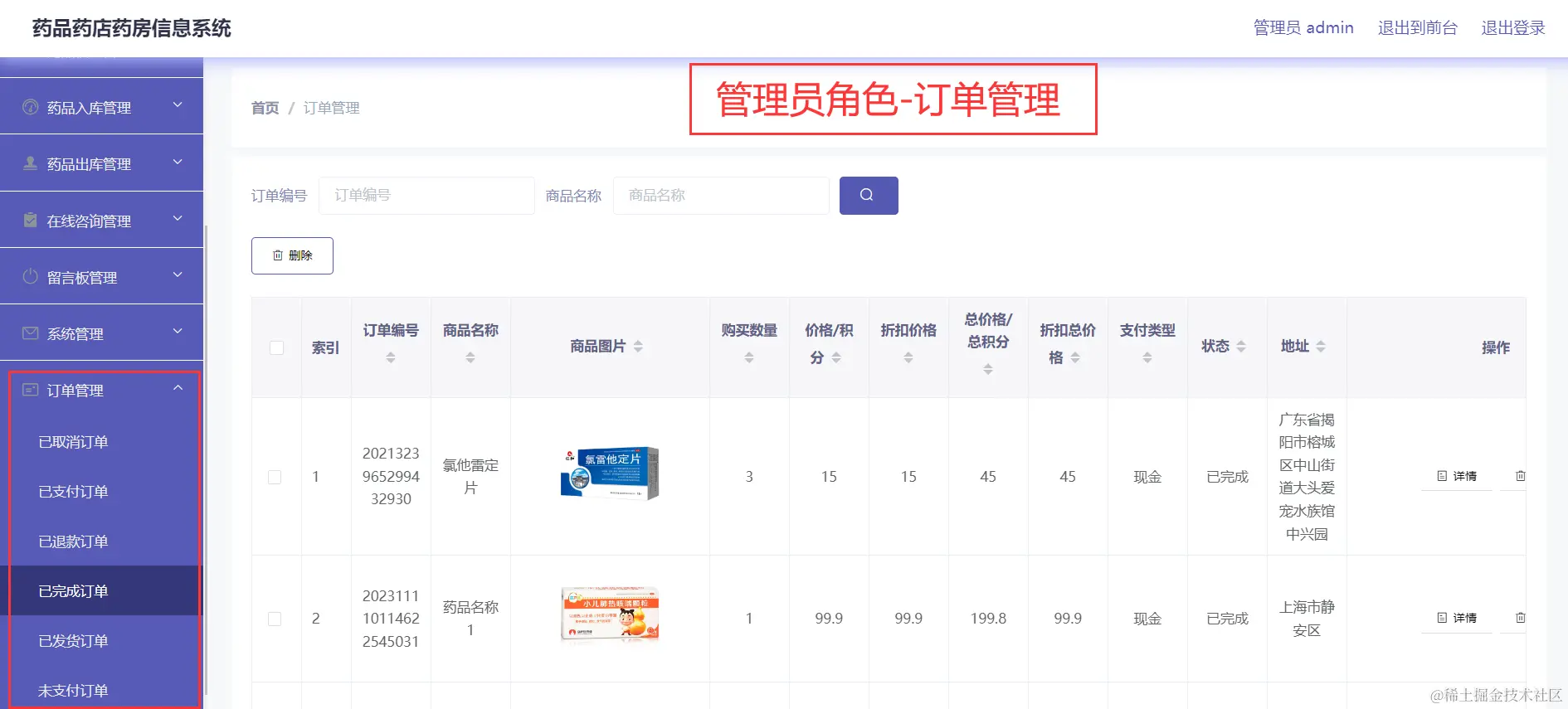Click 现金 payment type in row 2

point(1147,619)
